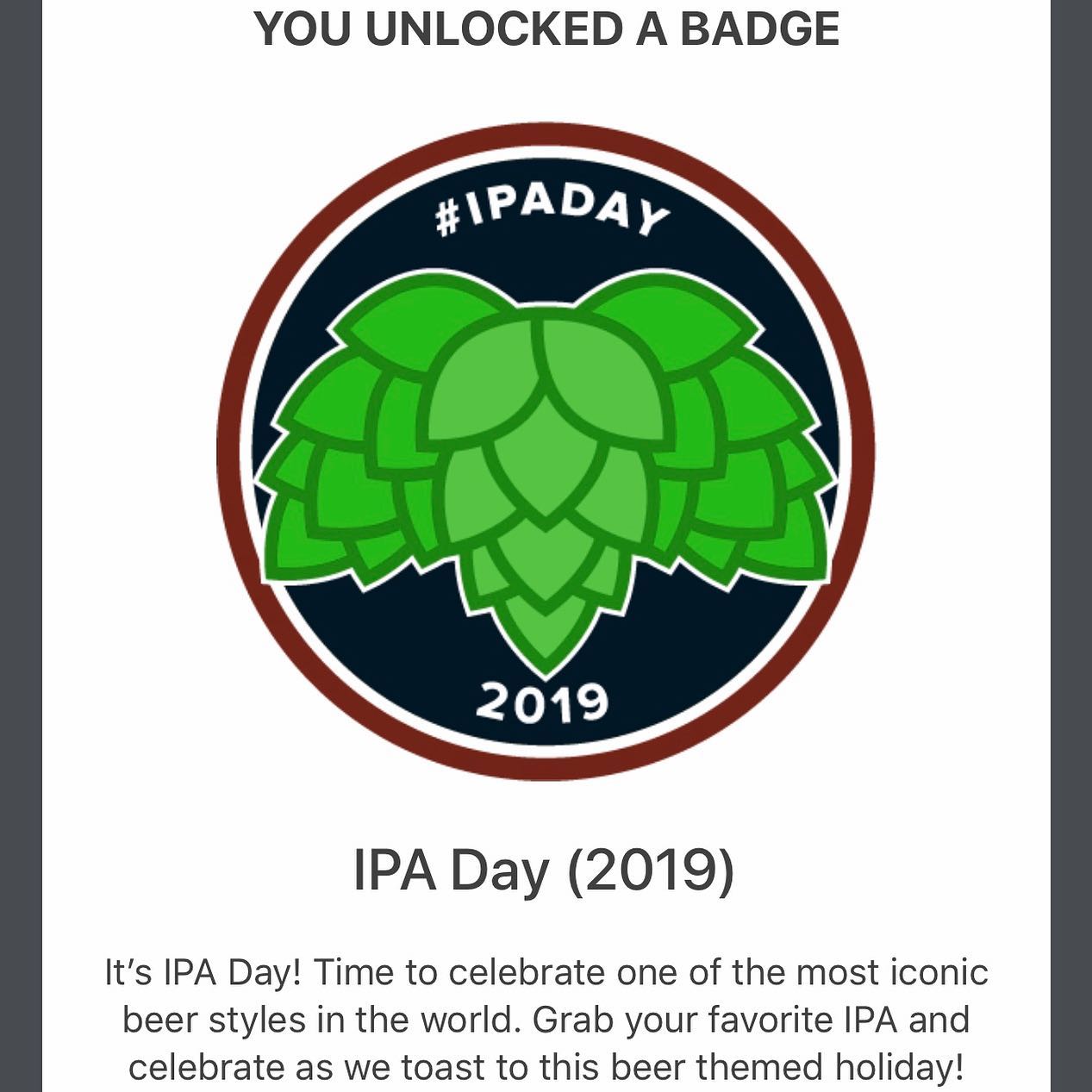Dismiss the card via the right dark overlay
The width and height of the screenshot is (1092, 1092).
pos(1071,546)
